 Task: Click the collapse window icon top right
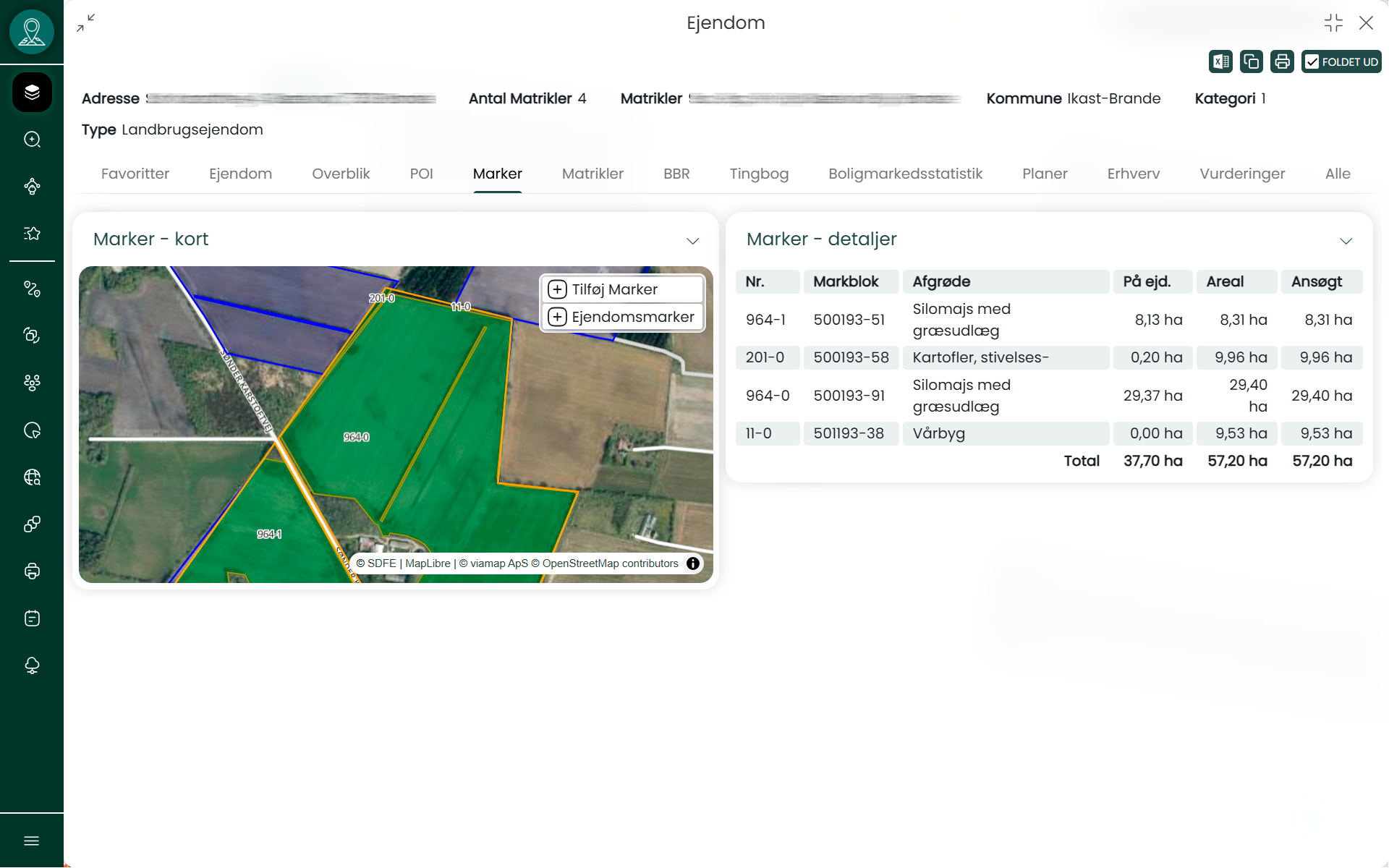point(1333,23)
